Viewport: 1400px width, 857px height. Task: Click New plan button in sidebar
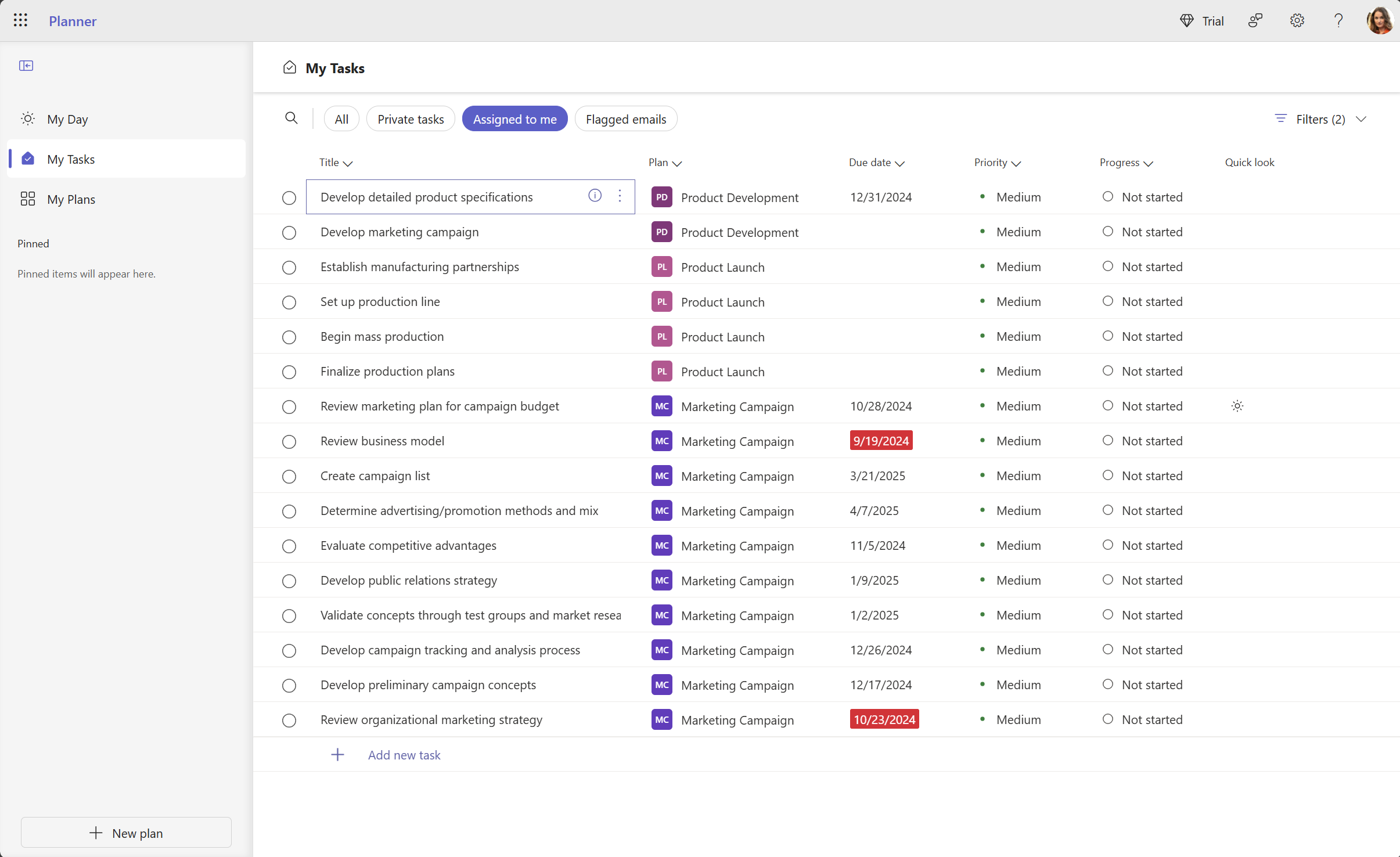tap(127, 832)
